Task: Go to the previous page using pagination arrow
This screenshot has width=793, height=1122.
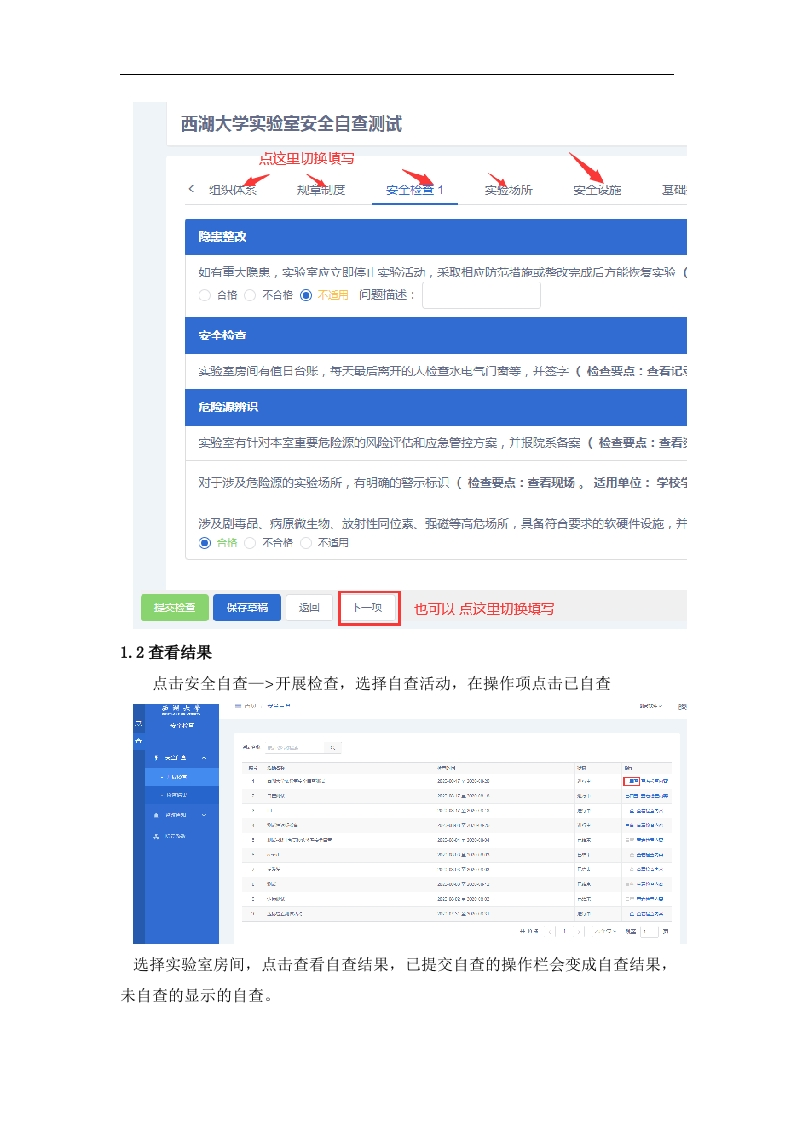Action: [551, 931]
